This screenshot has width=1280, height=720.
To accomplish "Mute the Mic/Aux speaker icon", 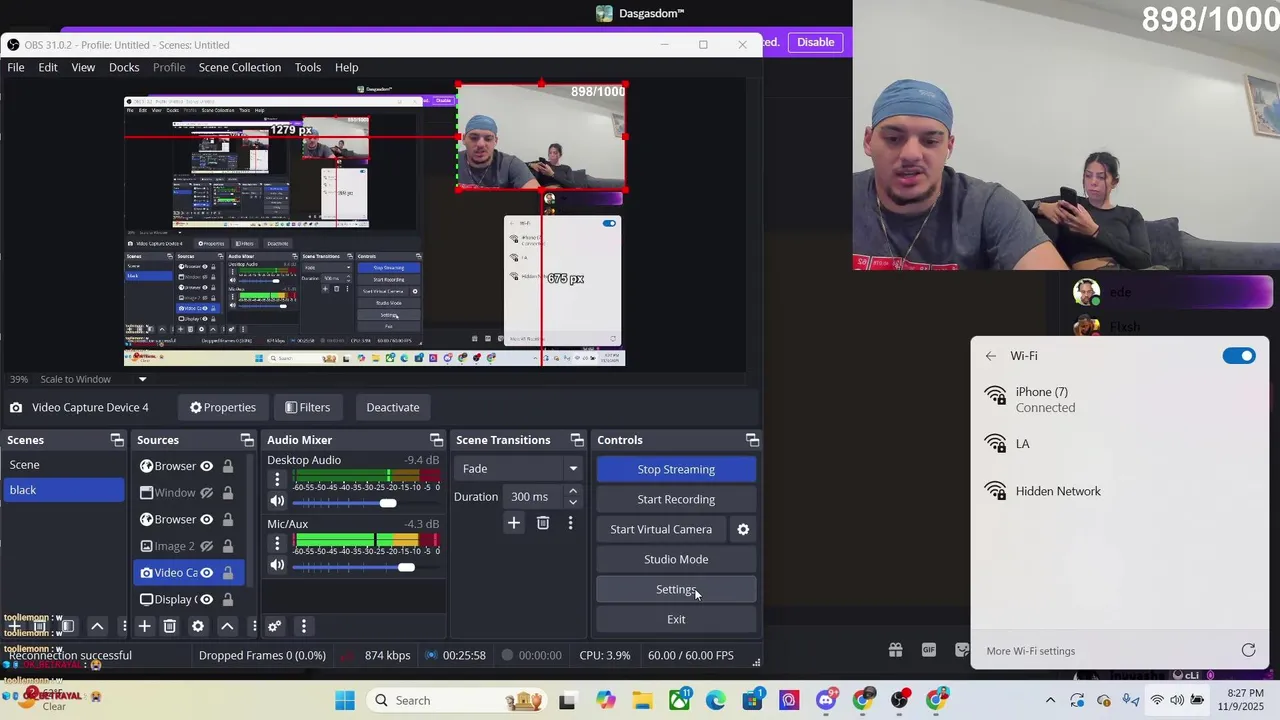I will (x=277, y=566).
